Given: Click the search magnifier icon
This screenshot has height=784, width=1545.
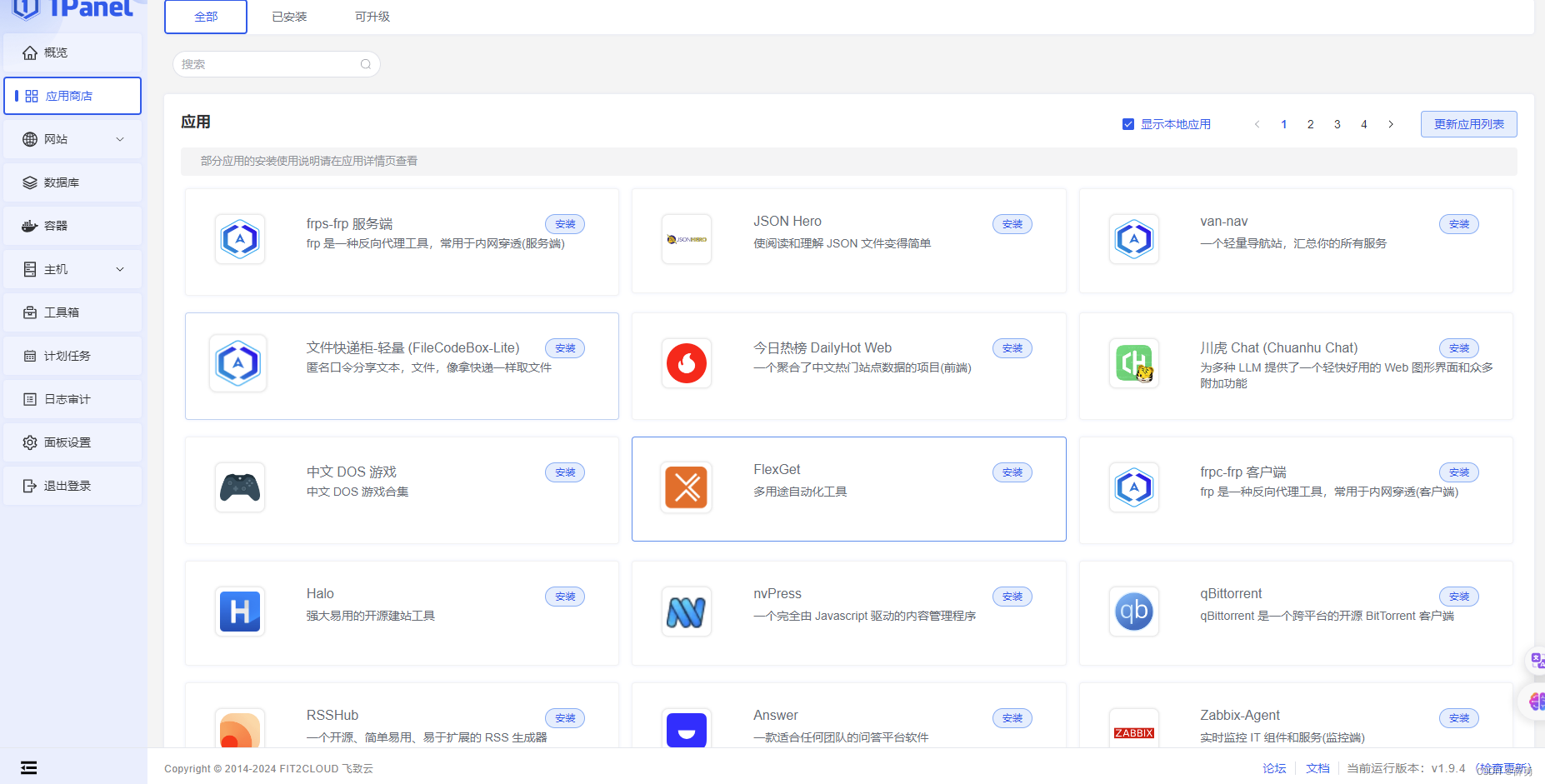Looking at the screenshot, I should point(365,64).
